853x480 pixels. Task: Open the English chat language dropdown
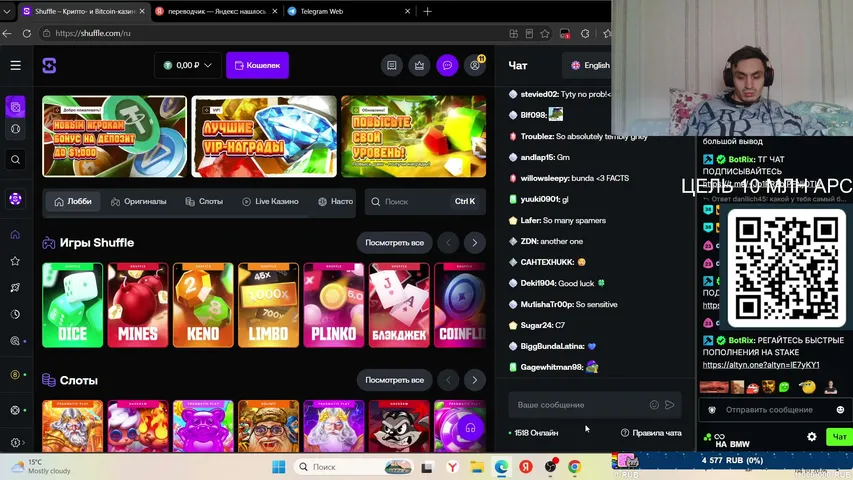590,65
